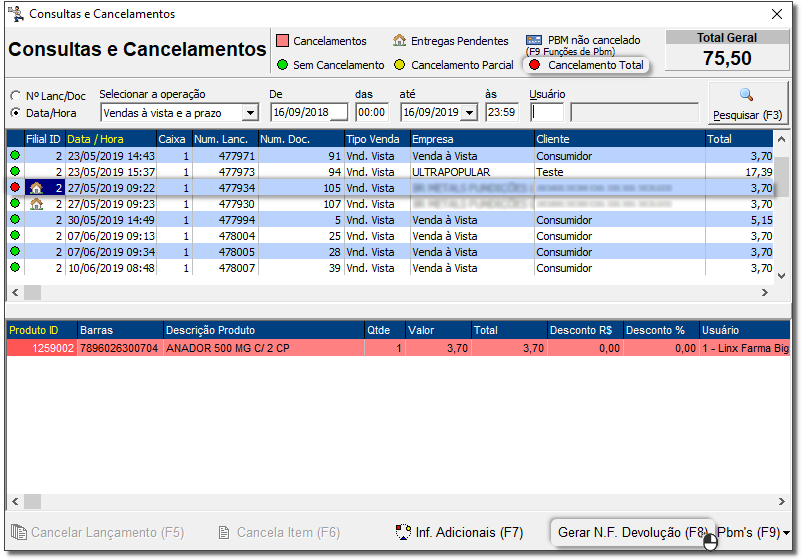Click green status dot of row 478004
Viewport: 802px width, 560px height.
(15, 235)
